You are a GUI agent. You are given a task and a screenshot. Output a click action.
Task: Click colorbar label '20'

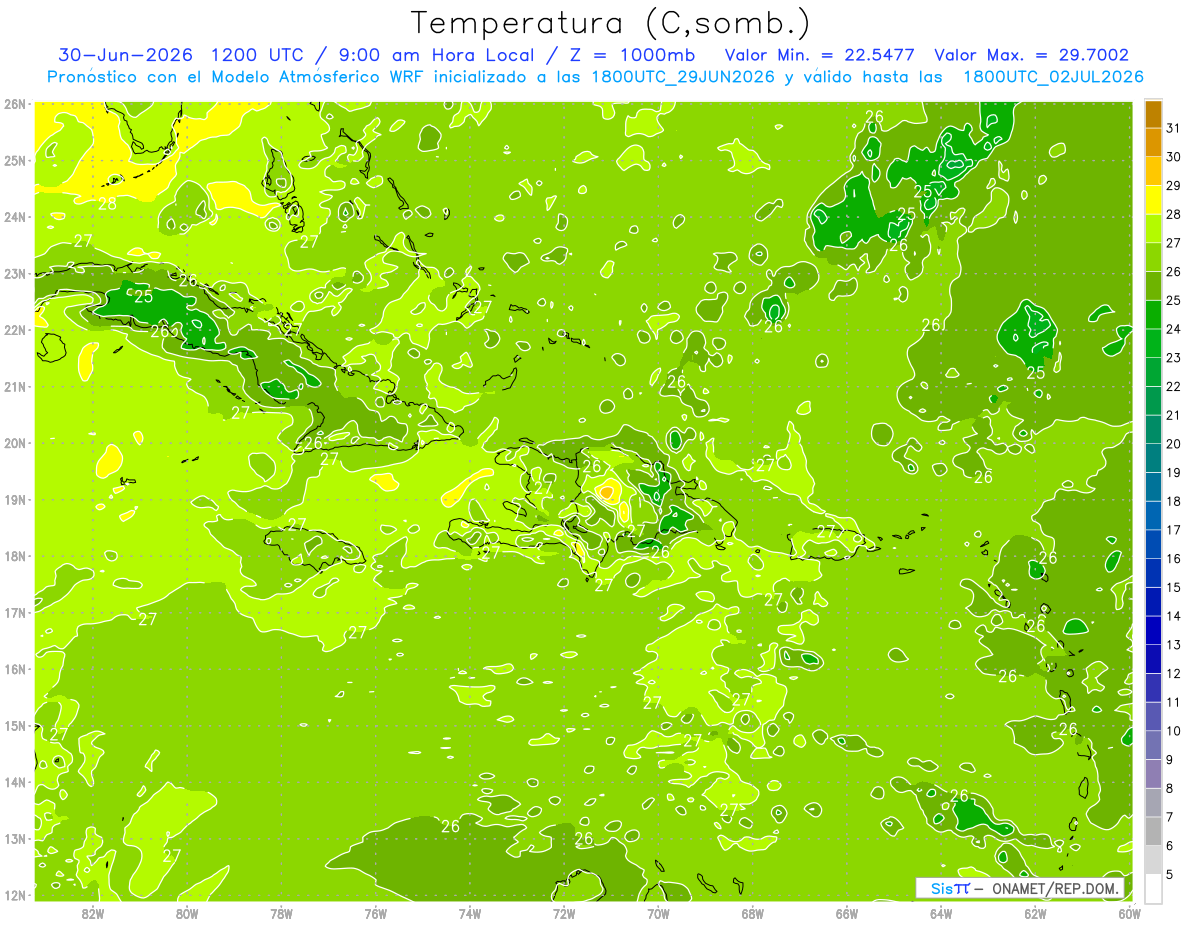[1174, 444]
